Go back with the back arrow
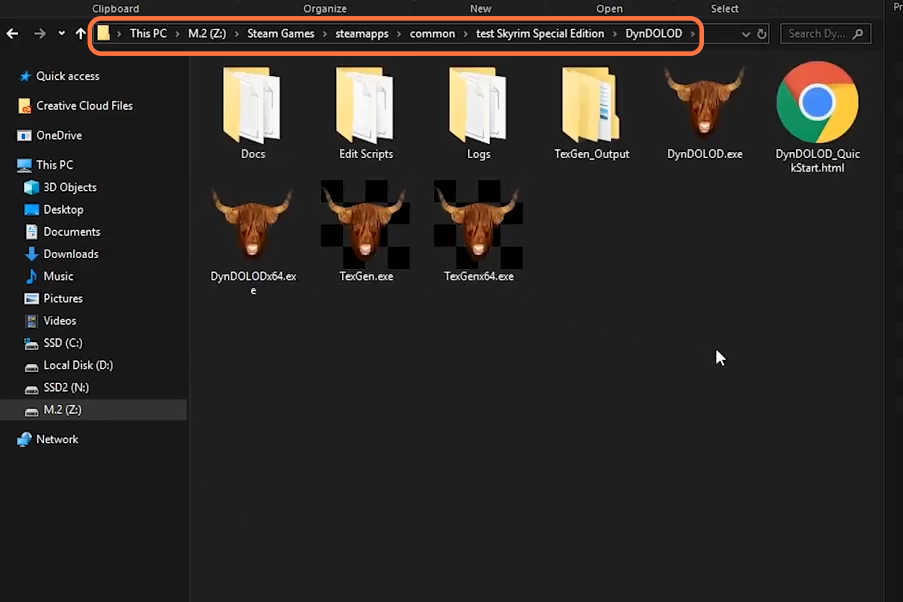The height and width of the screenshot is (602, 903). (12, 33)
